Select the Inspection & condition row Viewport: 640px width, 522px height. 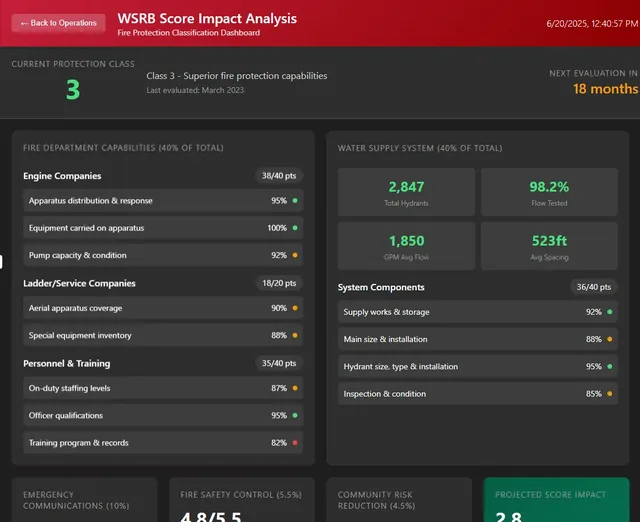478,394
